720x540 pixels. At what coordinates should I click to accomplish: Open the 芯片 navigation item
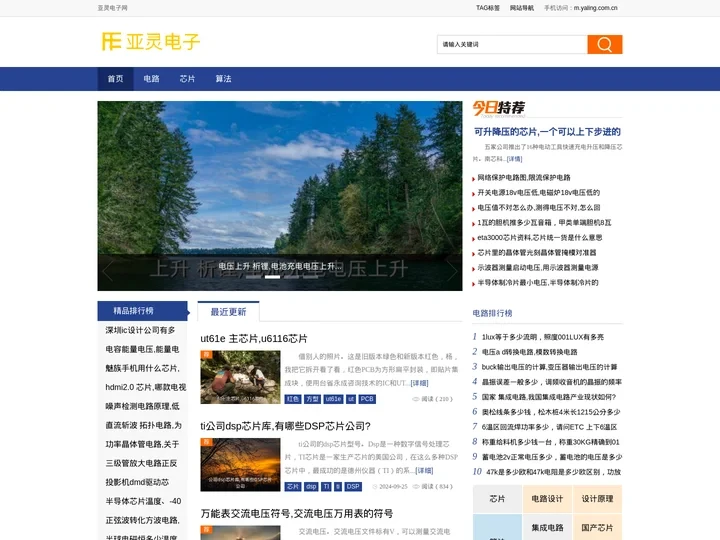187,79
